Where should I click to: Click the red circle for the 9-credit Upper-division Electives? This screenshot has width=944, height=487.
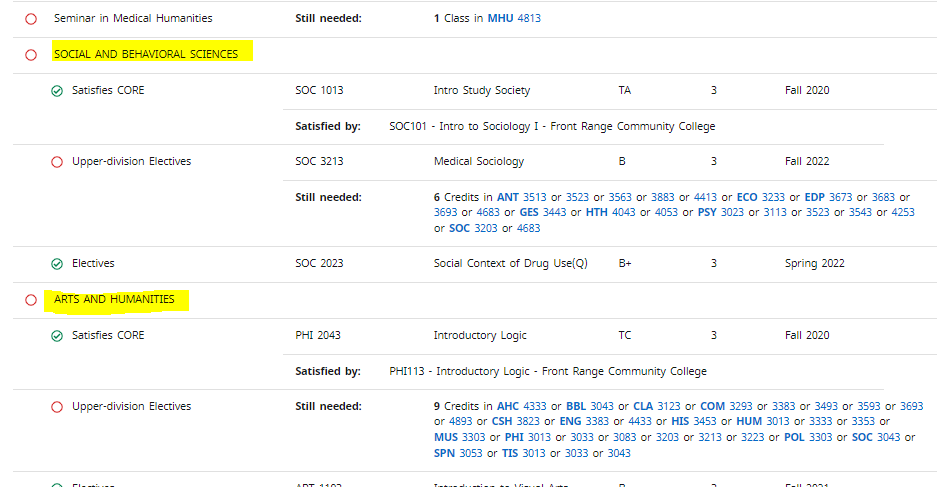[x=57, y=407]
